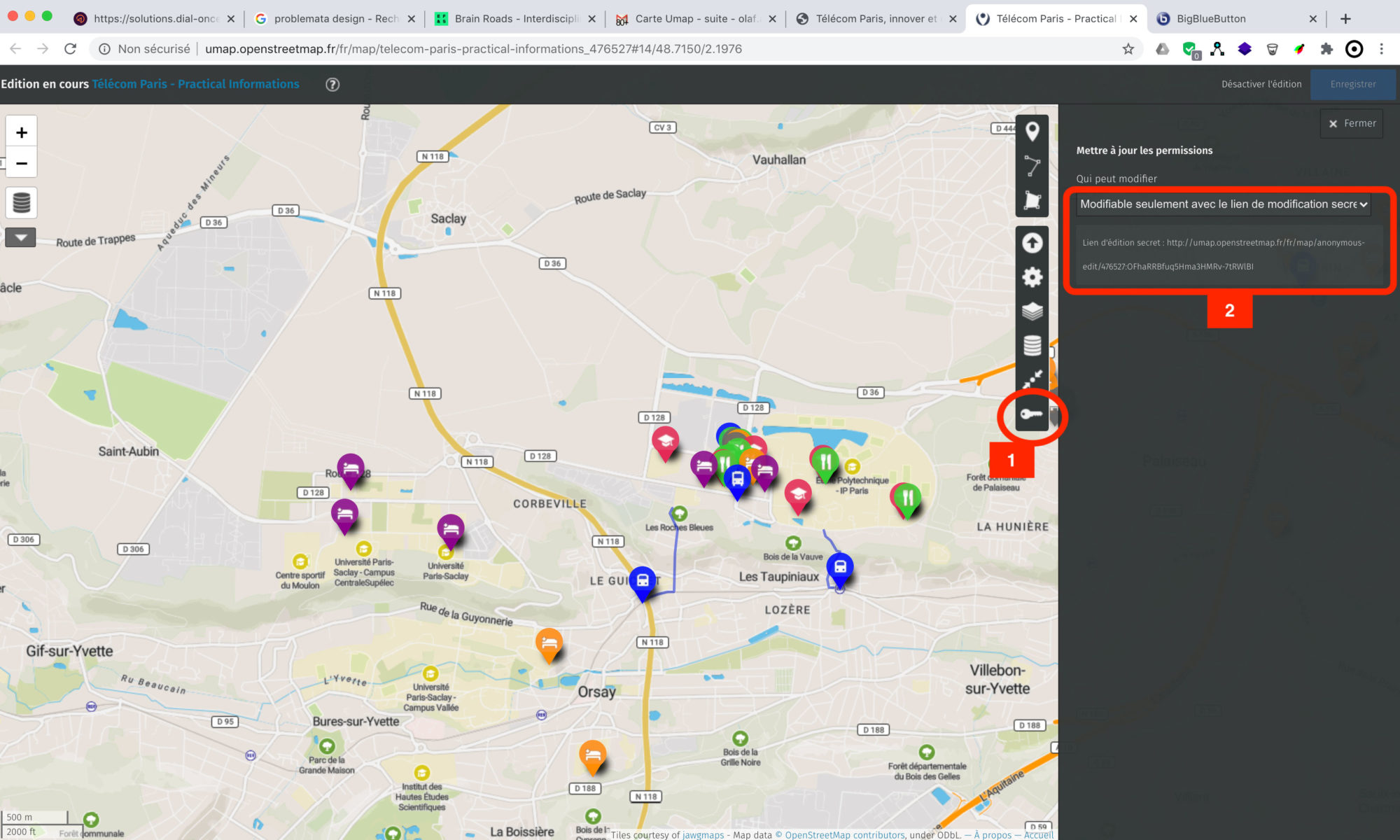Viewport: 1400px width, 840px height.
Task: Expand the 'Qui peut modifier' dropdown
Action: coord(1222,204)
